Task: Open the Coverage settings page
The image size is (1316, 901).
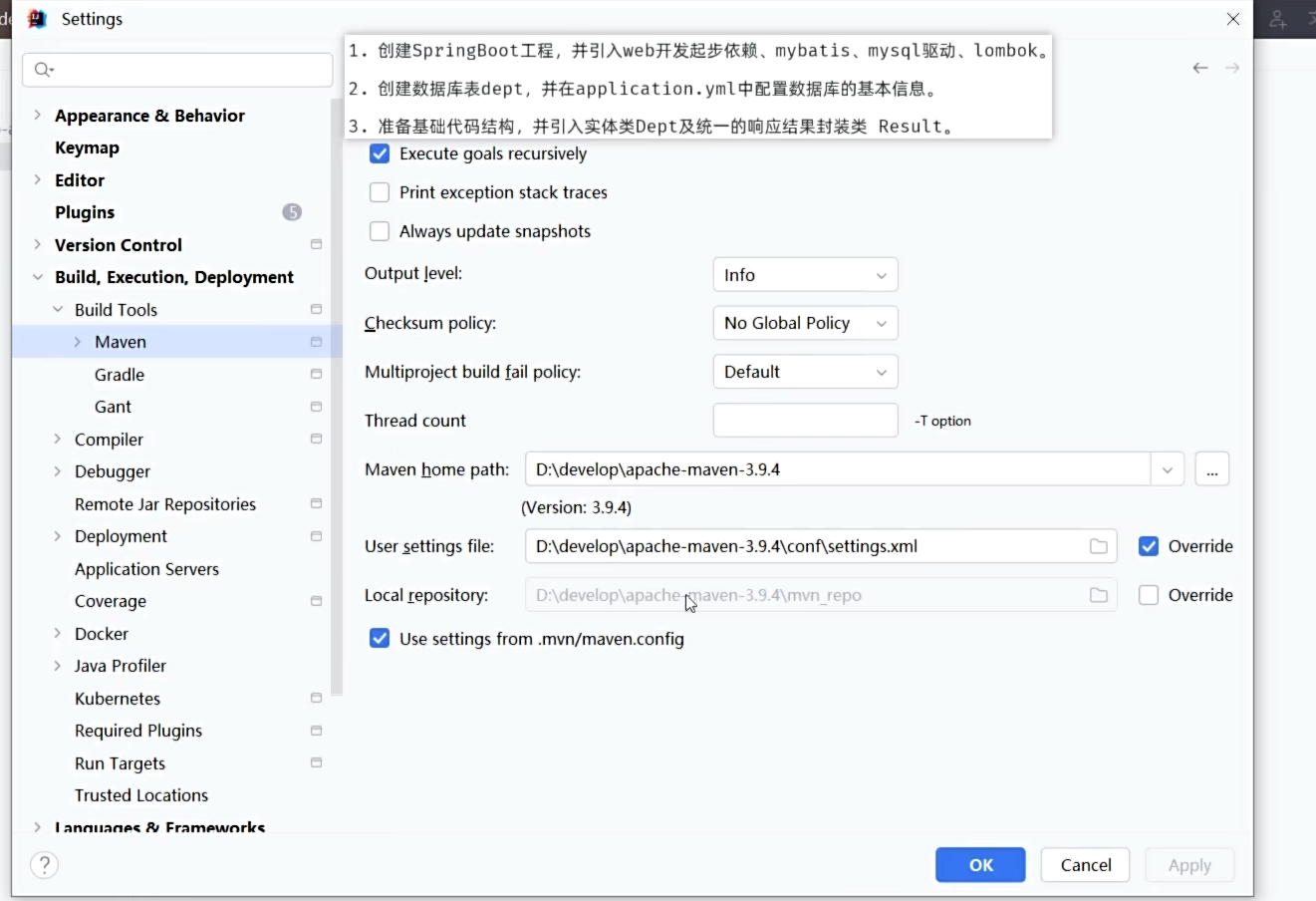Action: (x=111, y=601)
